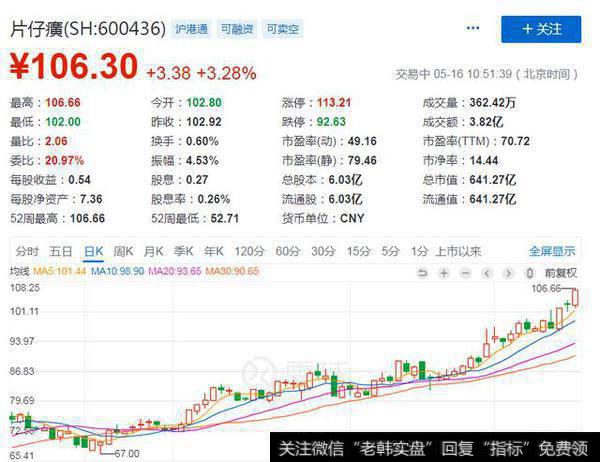600x462 pixels.
Task: Click the 最低 value 102.00
Action: [63, 122]
